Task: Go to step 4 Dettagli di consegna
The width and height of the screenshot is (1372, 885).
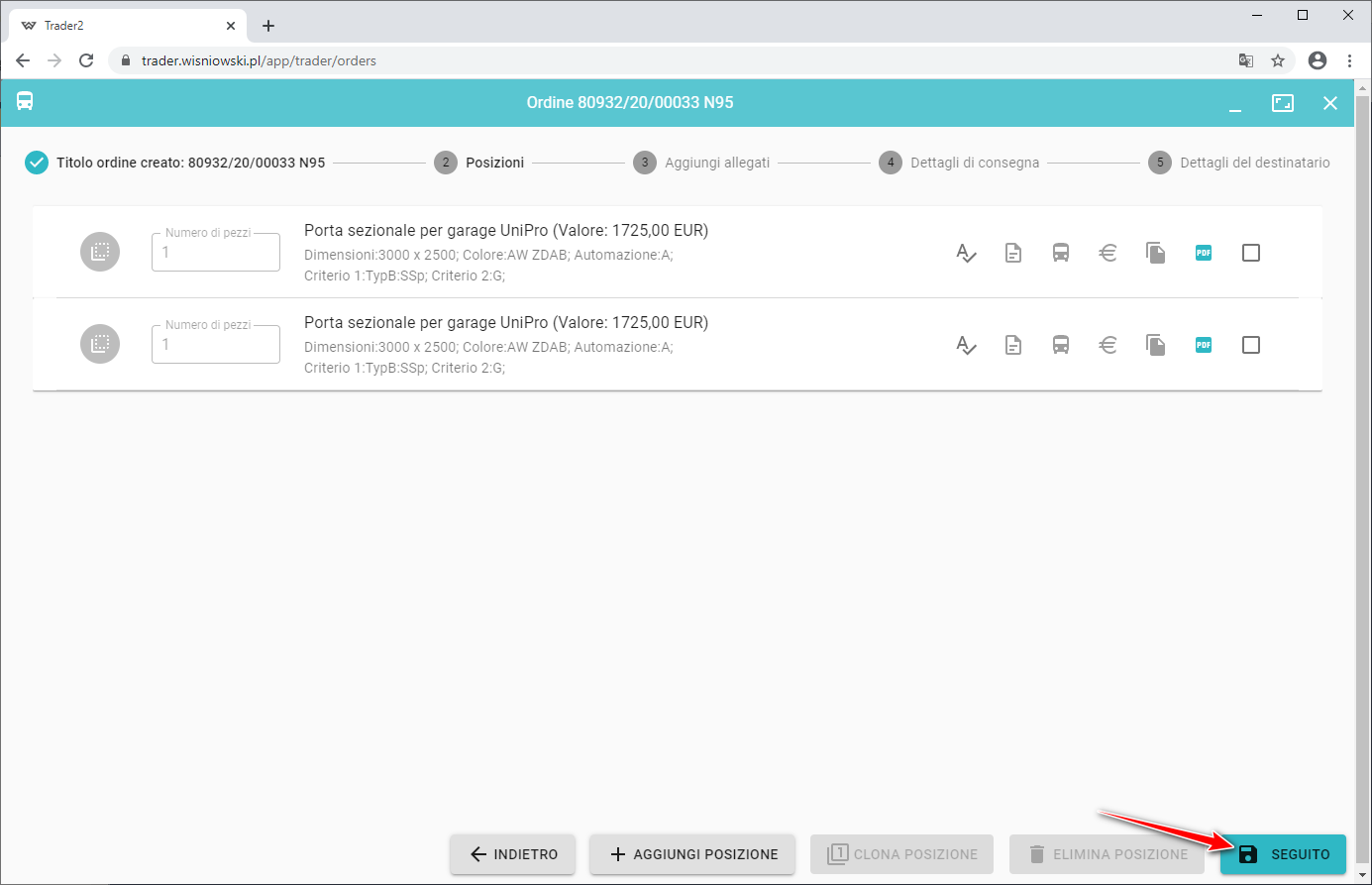Action: point(959,163)
